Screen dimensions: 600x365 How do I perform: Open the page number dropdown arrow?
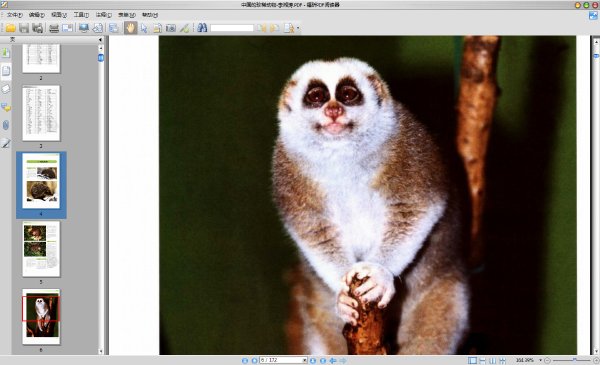click(x=305, y=360)
